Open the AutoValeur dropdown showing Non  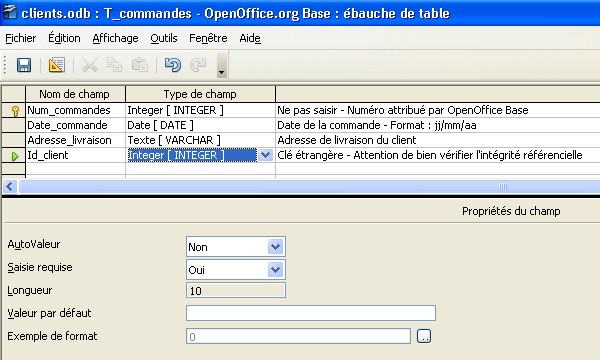[275, 247]
